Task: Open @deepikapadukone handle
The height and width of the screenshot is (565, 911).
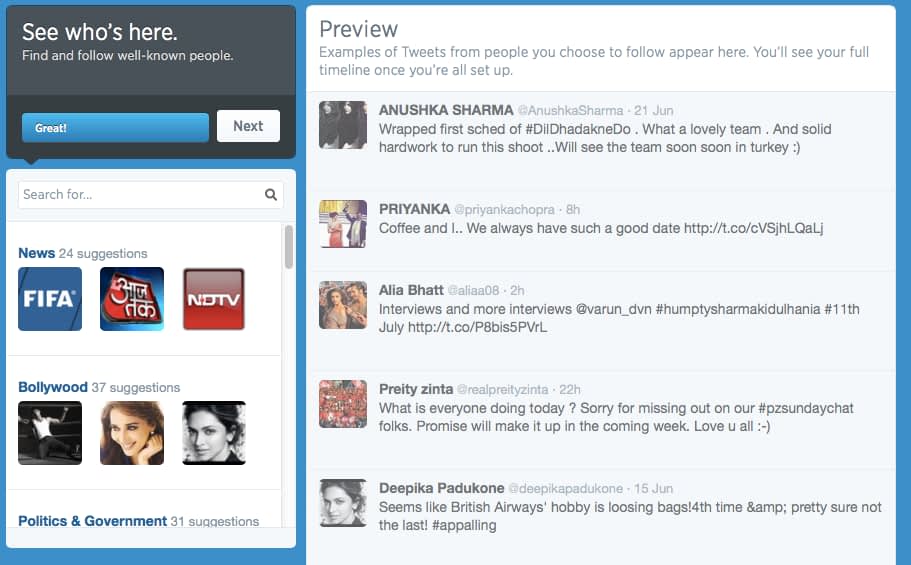Action: 565,488
